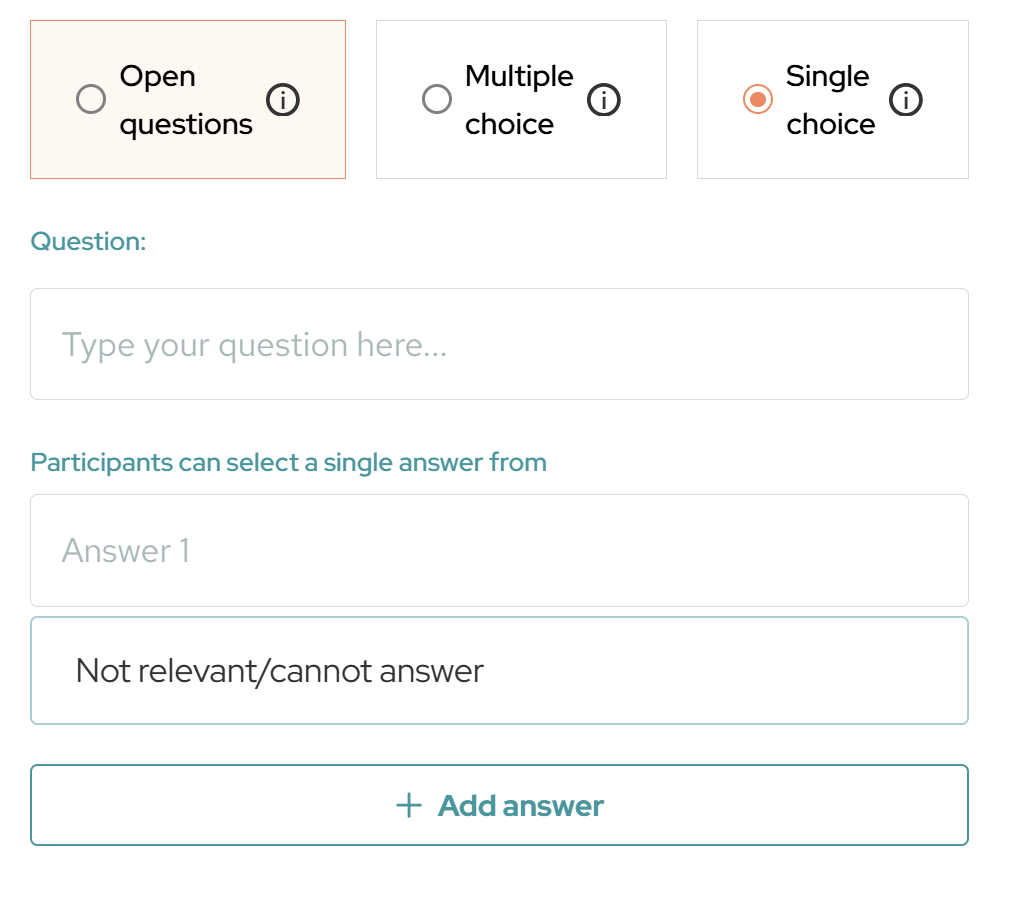Click the info icon next to Single choice

coord(906,100)
